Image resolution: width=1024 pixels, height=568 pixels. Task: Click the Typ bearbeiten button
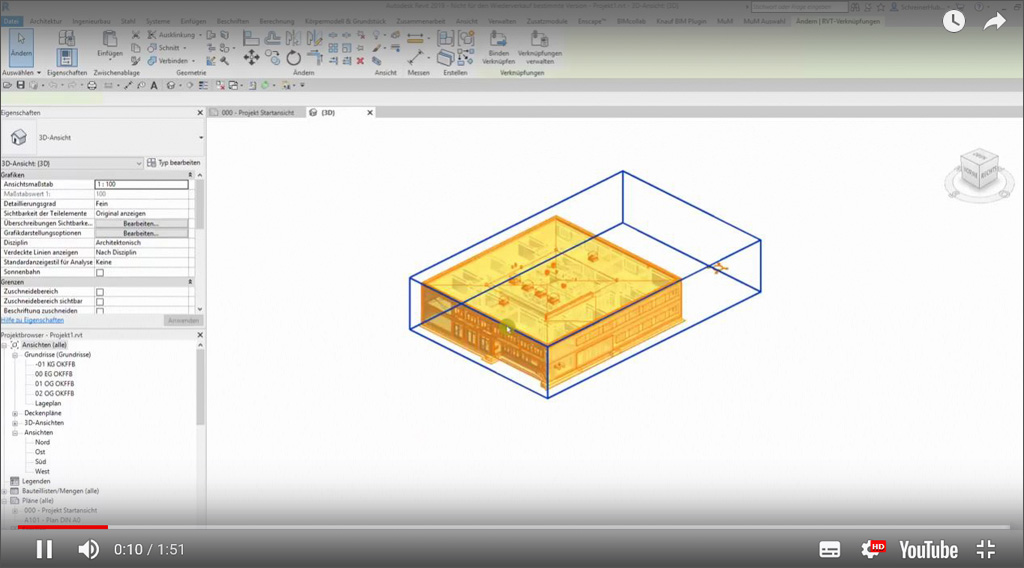pyautogui.click(x=174, y=162)
